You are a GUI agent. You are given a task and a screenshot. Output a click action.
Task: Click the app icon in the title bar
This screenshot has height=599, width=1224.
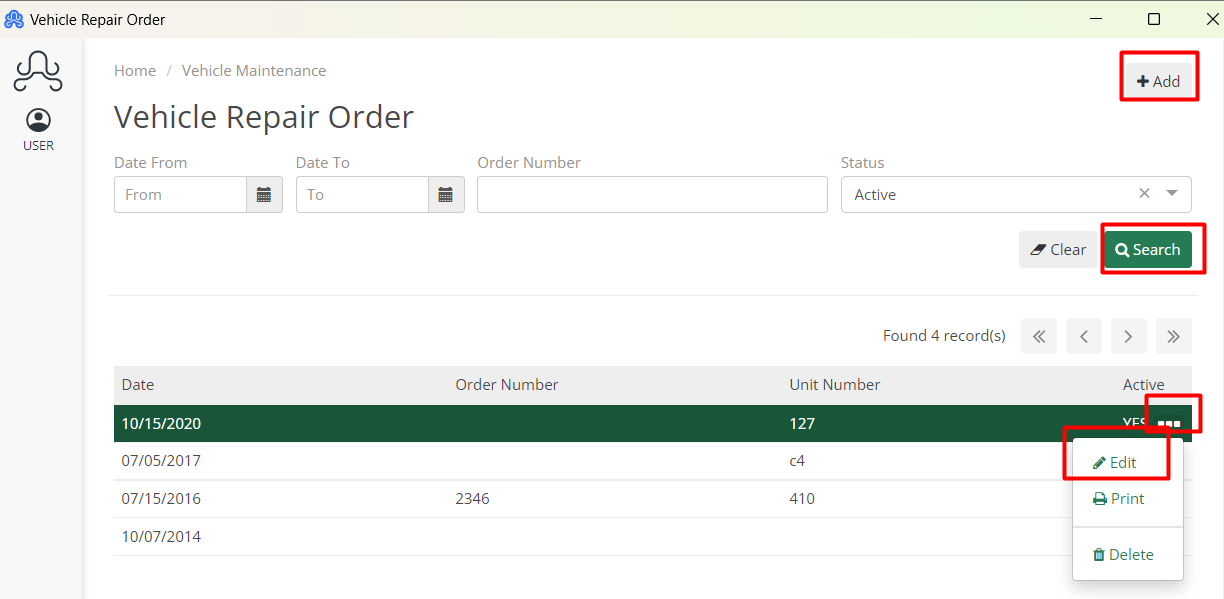14,19
